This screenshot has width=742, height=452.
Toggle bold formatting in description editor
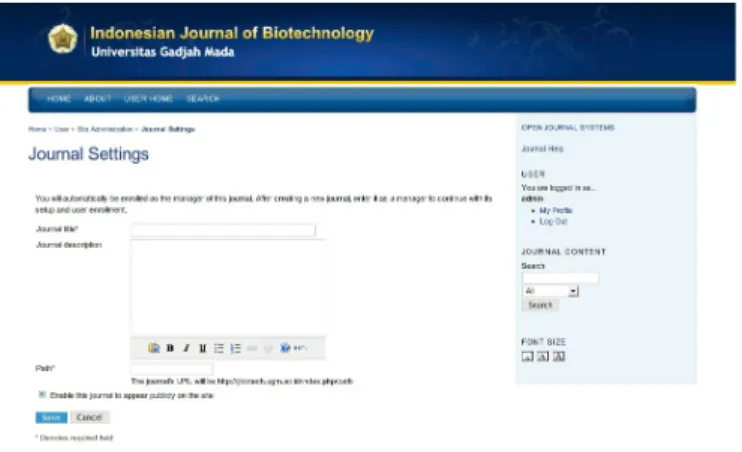click(x=170, y=348)
